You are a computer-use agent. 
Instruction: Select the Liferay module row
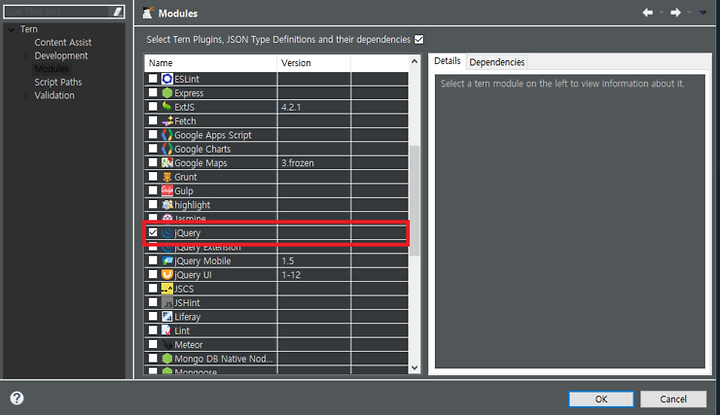pyautogui.click(x=276, y=317)
